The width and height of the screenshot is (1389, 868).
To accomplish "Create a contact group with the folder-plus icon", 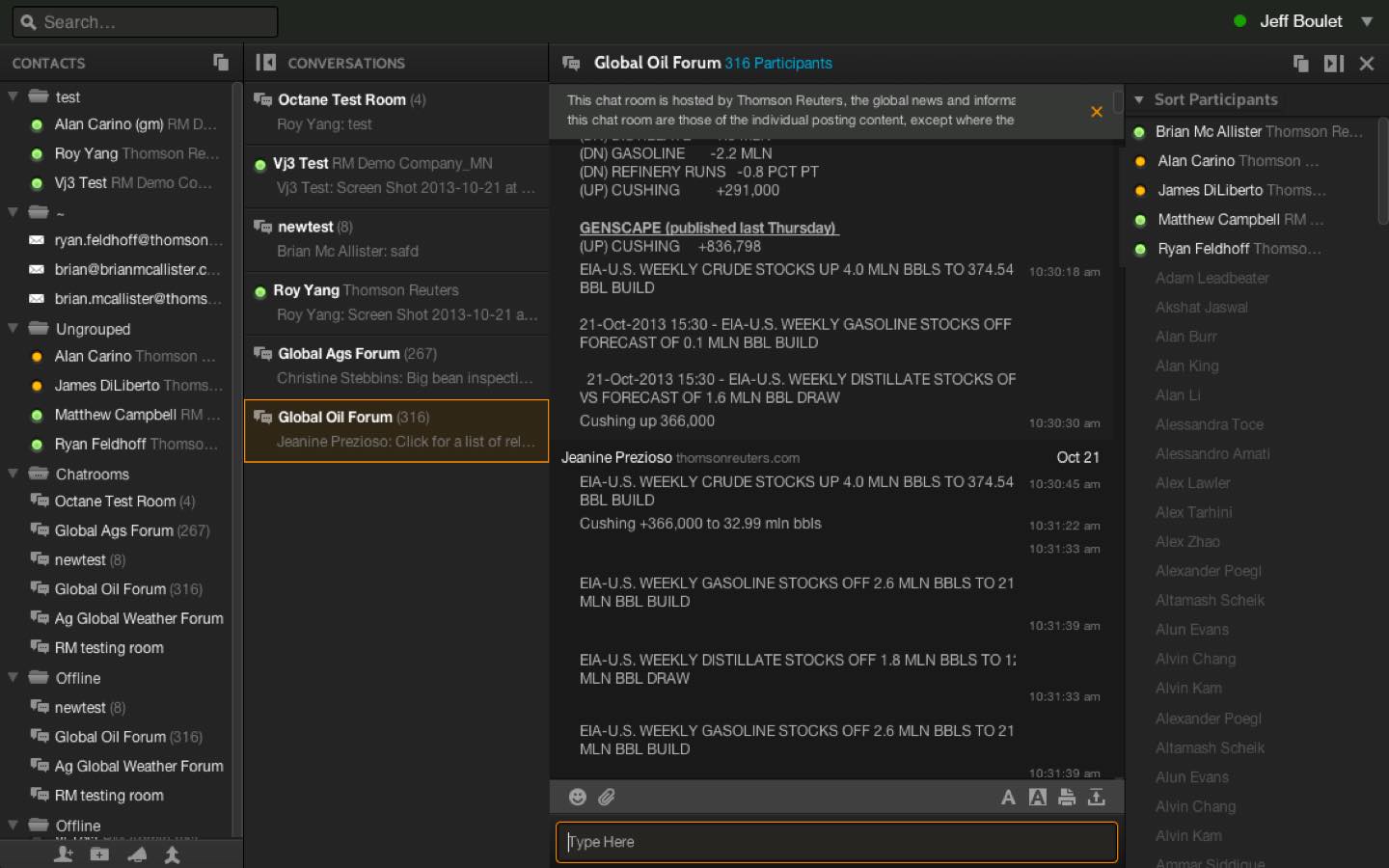I will pyautogui.click(x=99, y=854).
